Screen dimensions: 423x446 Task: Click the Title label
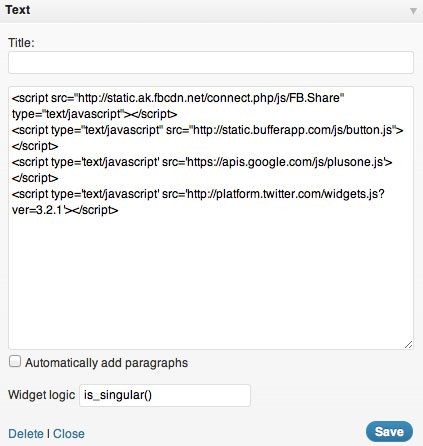(x=21, y=43)
